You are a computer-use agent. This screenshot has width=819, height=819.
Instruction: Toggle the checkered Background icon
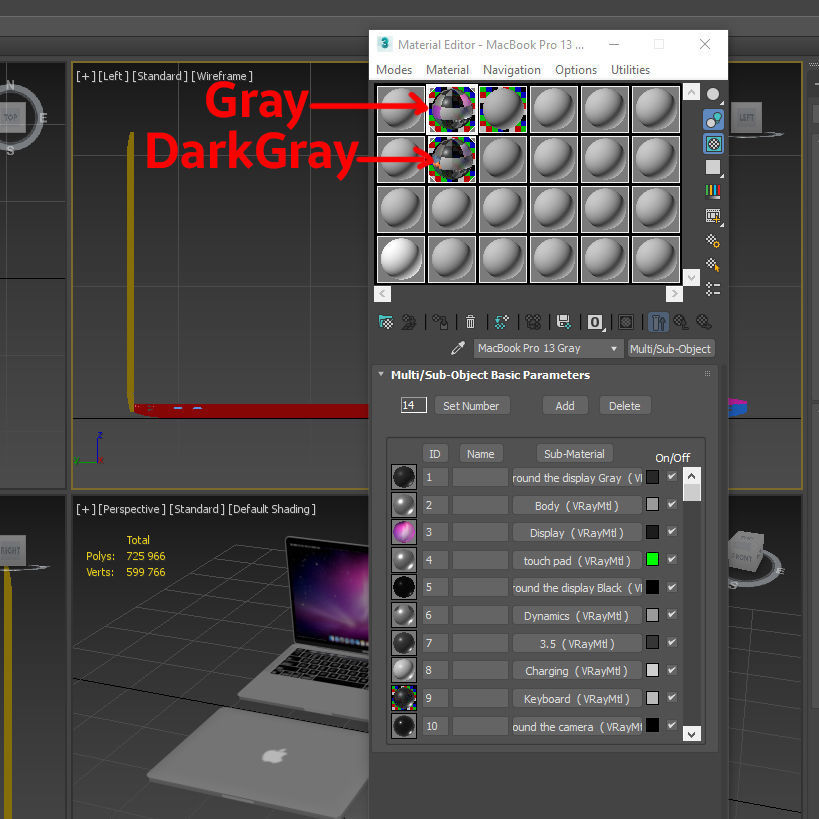pos(712,144)
